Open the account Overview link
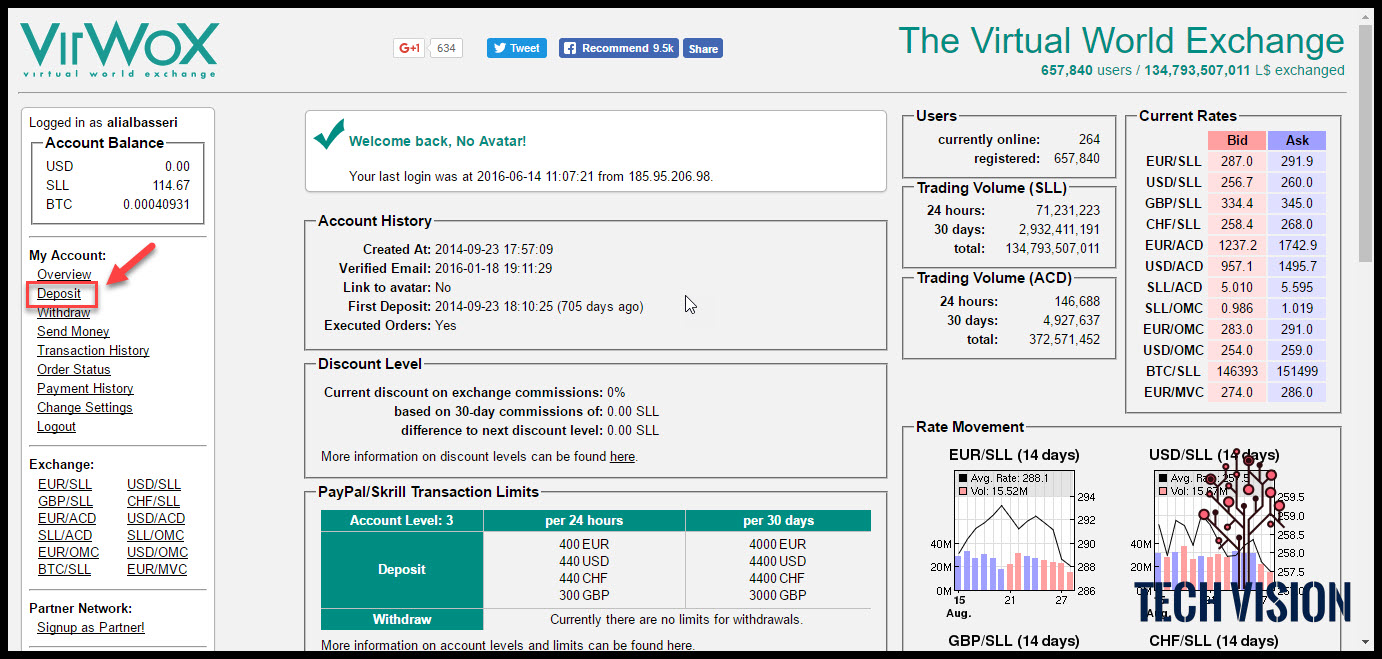Image resolution: width=1382 pixels, height=659 pixels. tap(64, 274)
